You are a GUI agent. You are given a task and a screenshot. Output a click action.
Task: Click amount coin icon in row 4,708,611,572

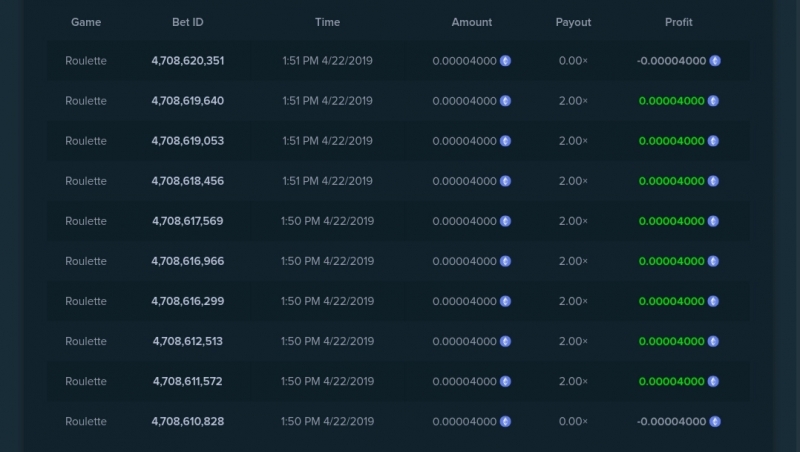pyautogui.click(x=505, y=381)
